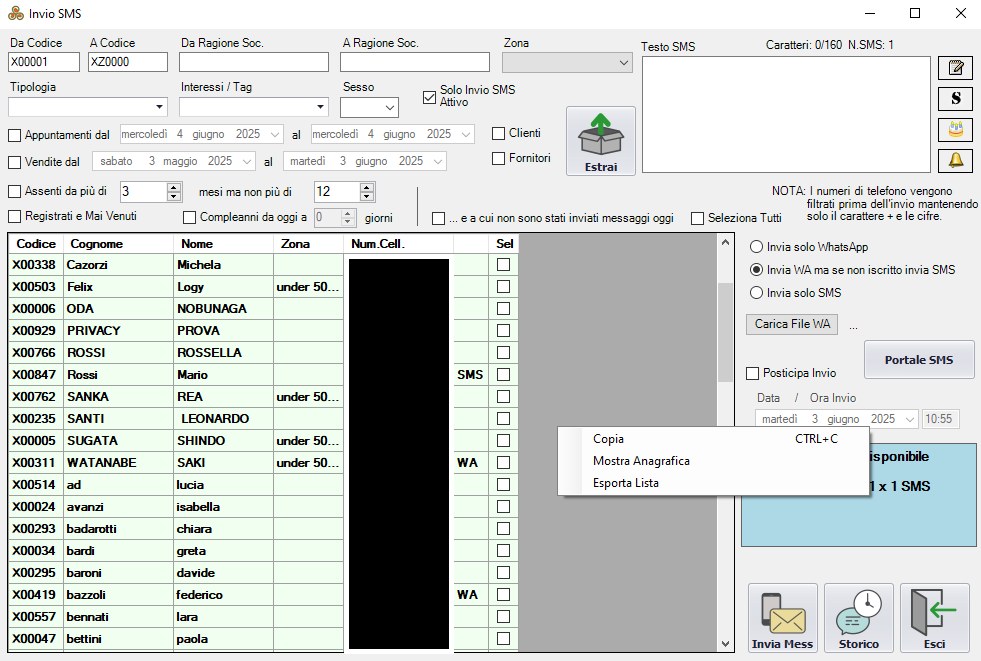
Task: Select the Invia solo WhatsApp option
Action: coord(757,247)
